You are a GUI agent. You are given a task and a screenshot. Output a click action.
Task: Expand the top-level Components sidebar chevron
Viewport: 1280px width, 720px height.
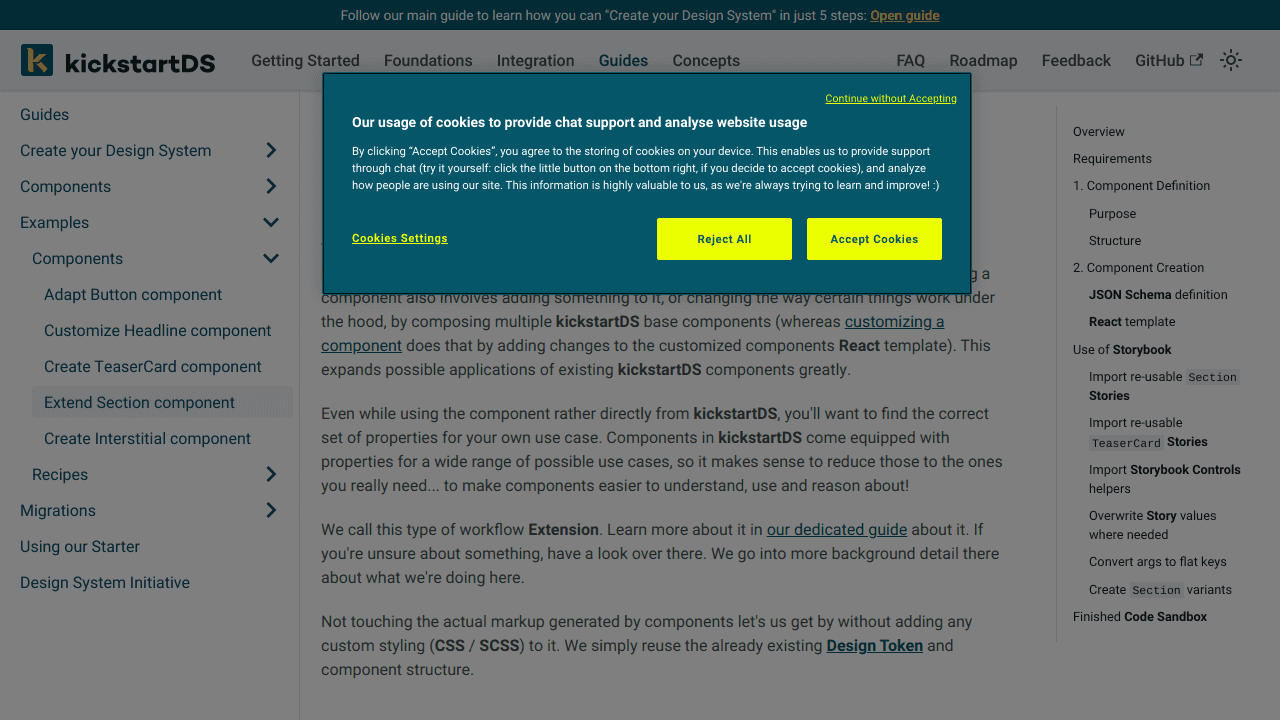tap(271, 186)
